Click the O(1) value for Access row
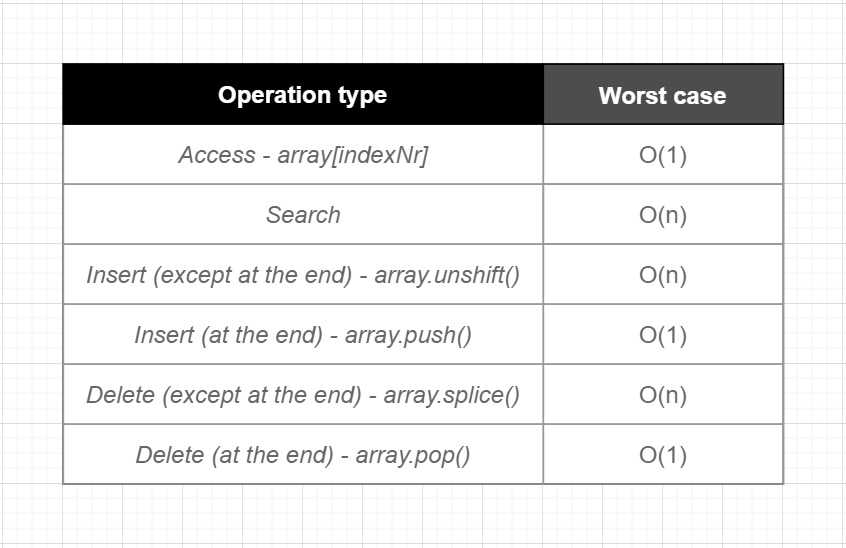Screen dimensions: 846x548 pyautogui.click(x=663, y=155)
